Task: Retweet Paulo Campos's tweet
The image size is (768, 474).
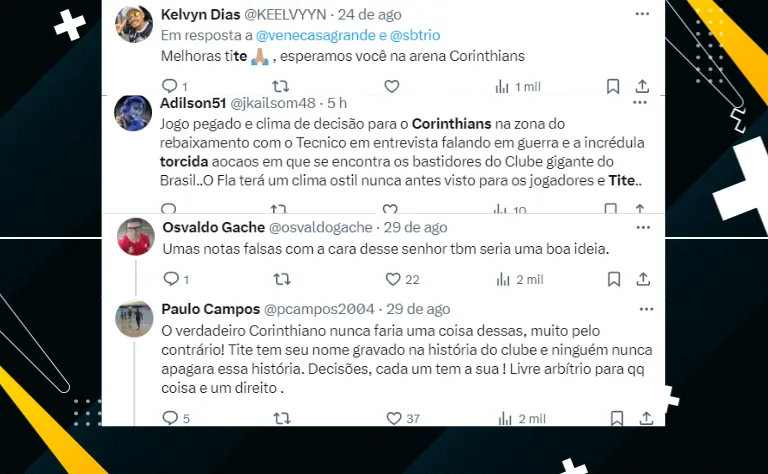Action: point(282,418)
